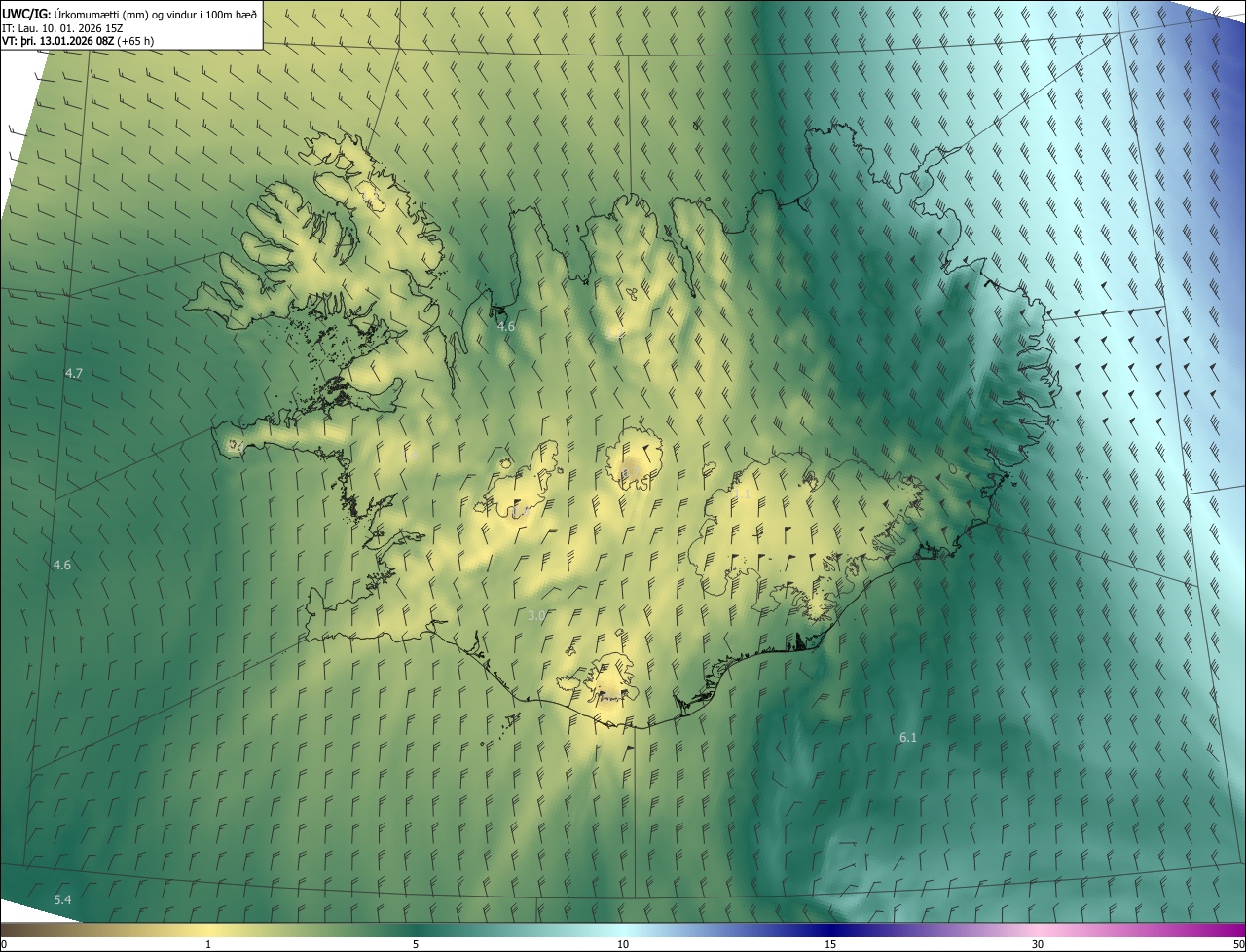Screen dimensions: 1246x952
Task: Click the UWC/IG title label
Action: tap(26, 14)
